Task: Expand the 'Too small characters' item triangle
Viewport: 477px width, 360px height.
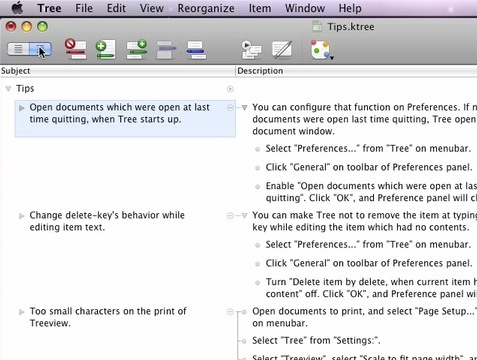Action: click(22, 312)
